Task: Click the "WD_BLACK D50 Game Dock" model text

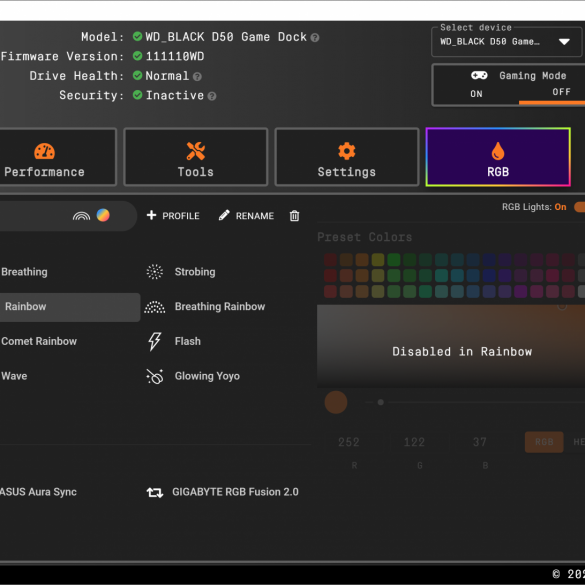Action: pos(226,37)
